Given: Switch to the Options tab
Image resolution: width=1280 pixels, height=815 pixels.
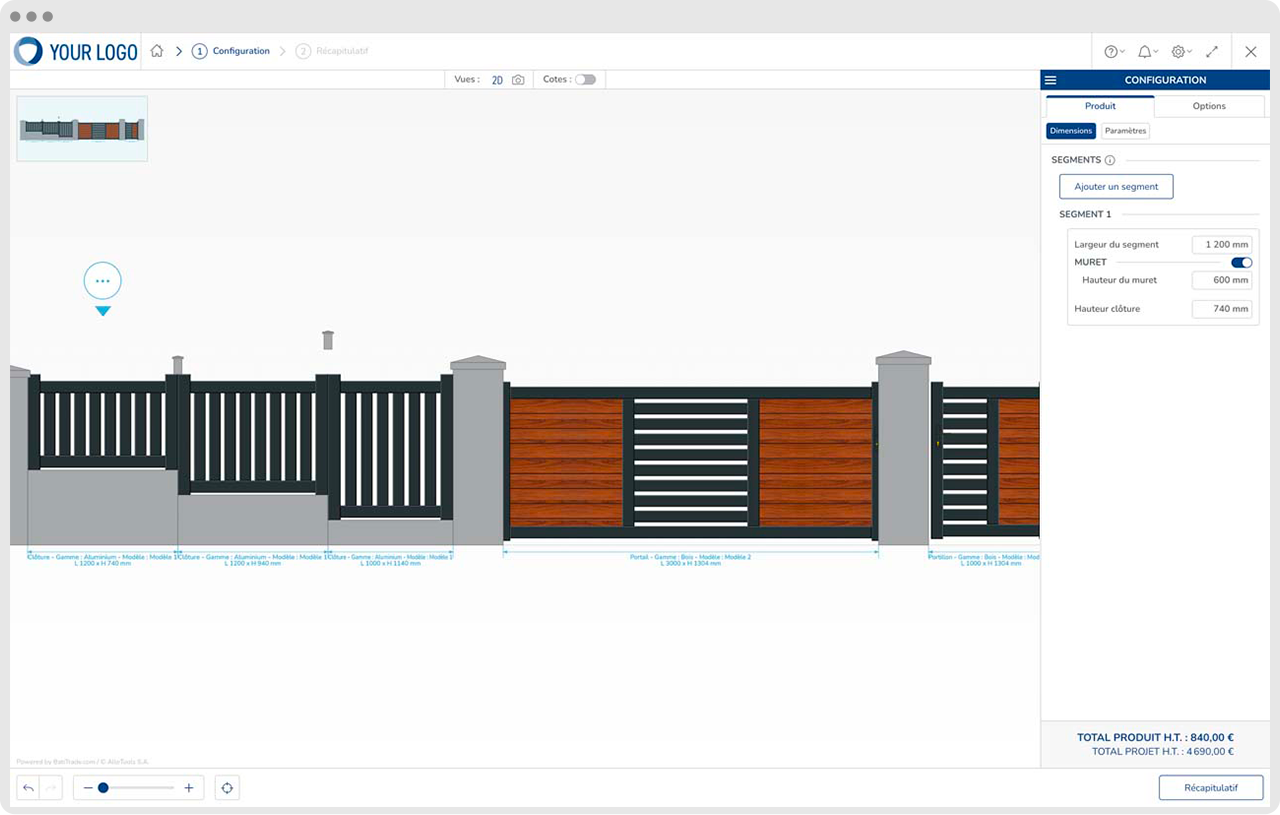Looking at the screenshot, I should [x=1209, y=106].
